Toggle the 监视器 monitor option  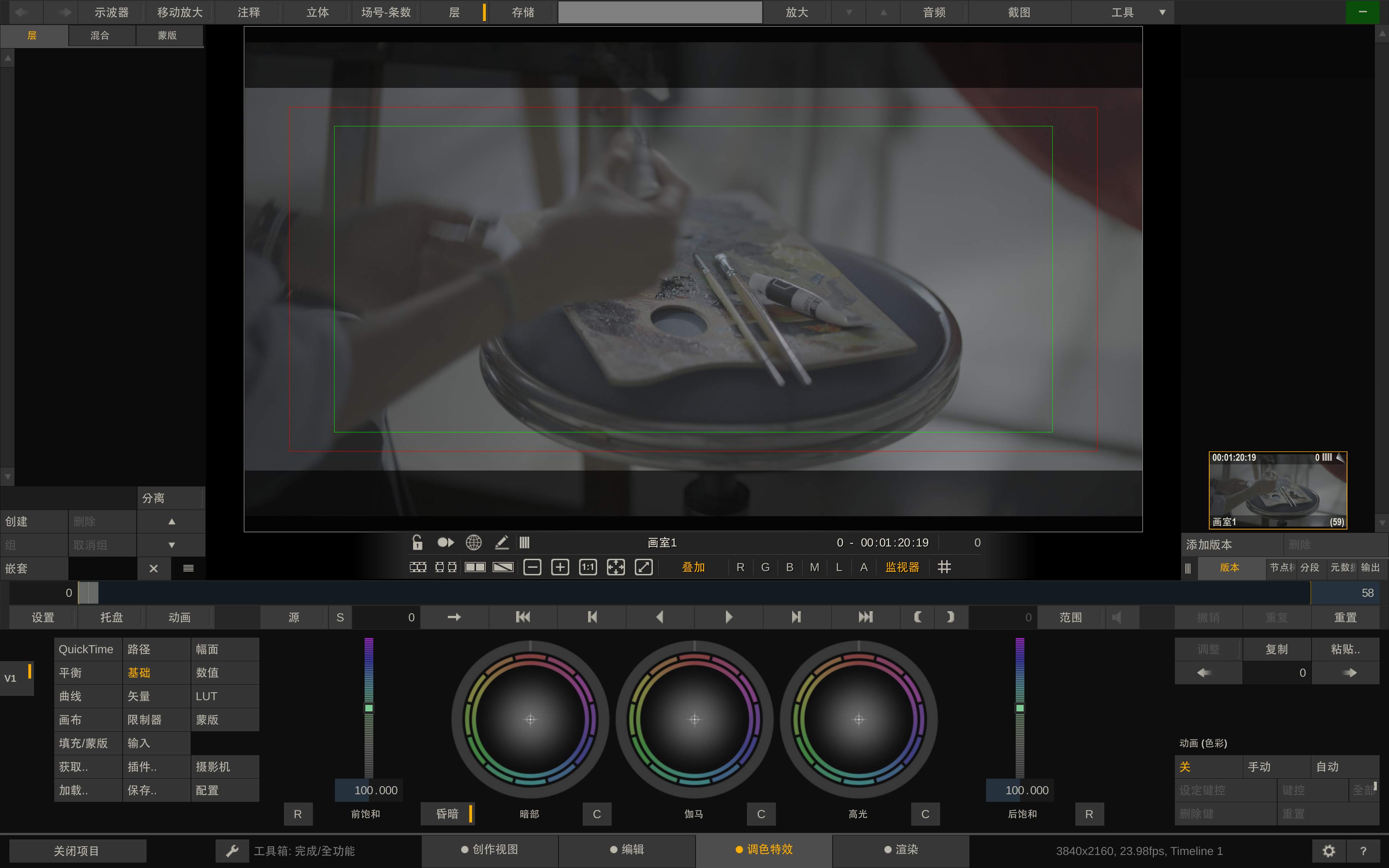(902, 567)
